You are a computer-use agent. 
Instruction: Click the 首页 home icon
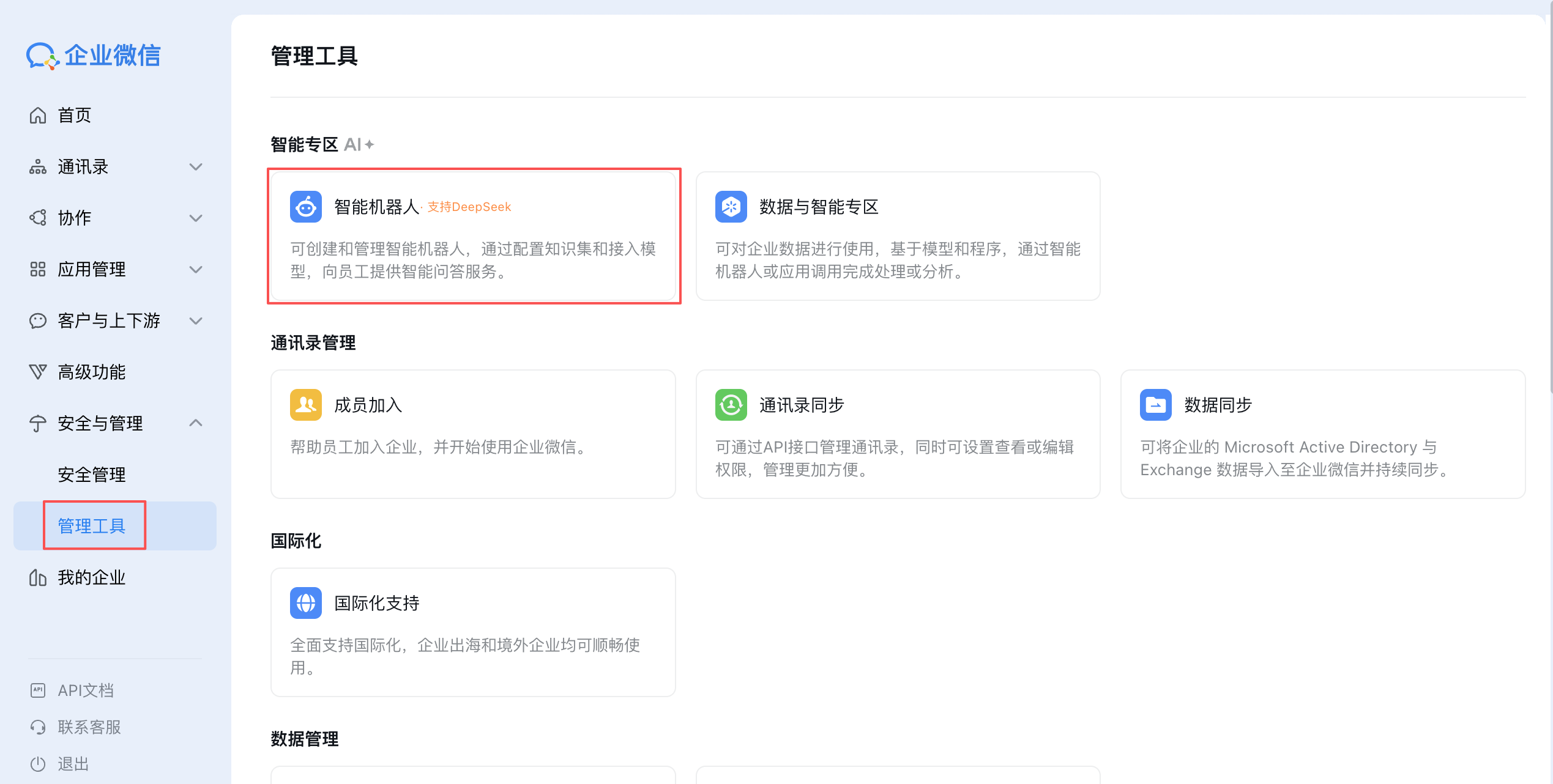tap(38, 115)
